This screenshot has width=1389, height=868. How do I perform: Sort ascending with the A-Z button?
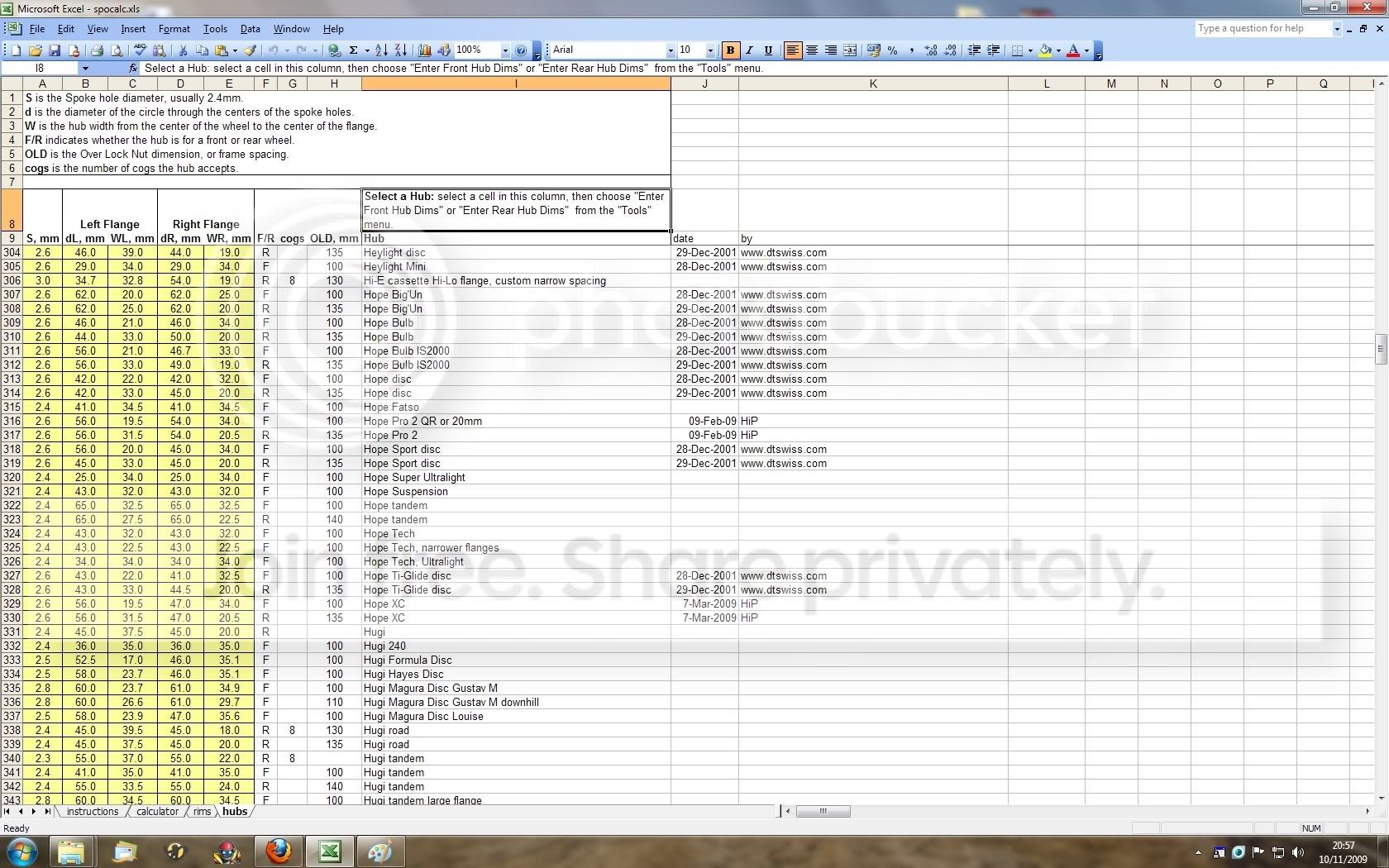381,50
